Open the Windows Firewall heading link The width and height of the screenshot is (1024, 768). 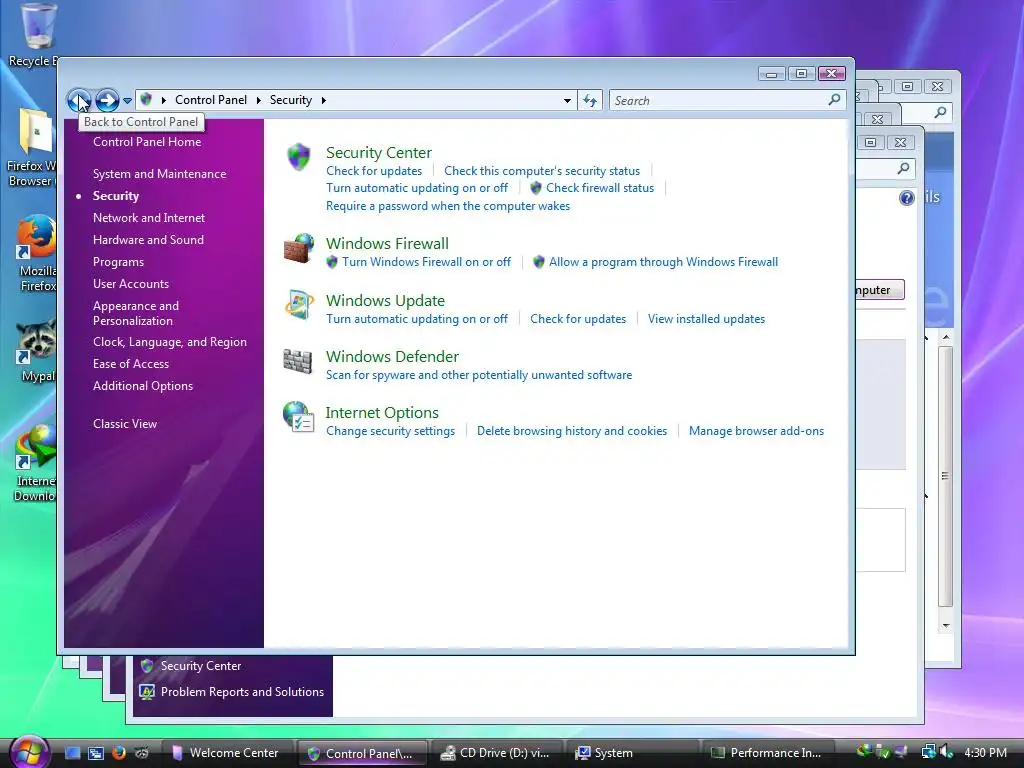pyautogui.click(x=387, y=243)
